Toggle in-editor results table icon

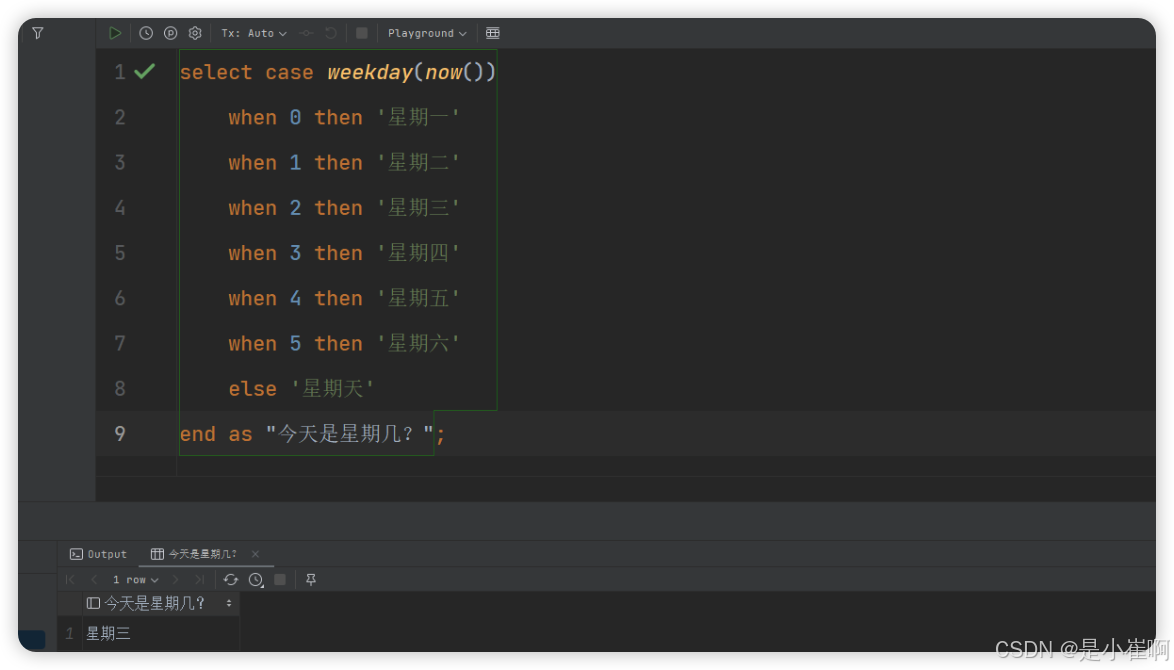coord(493,33)
